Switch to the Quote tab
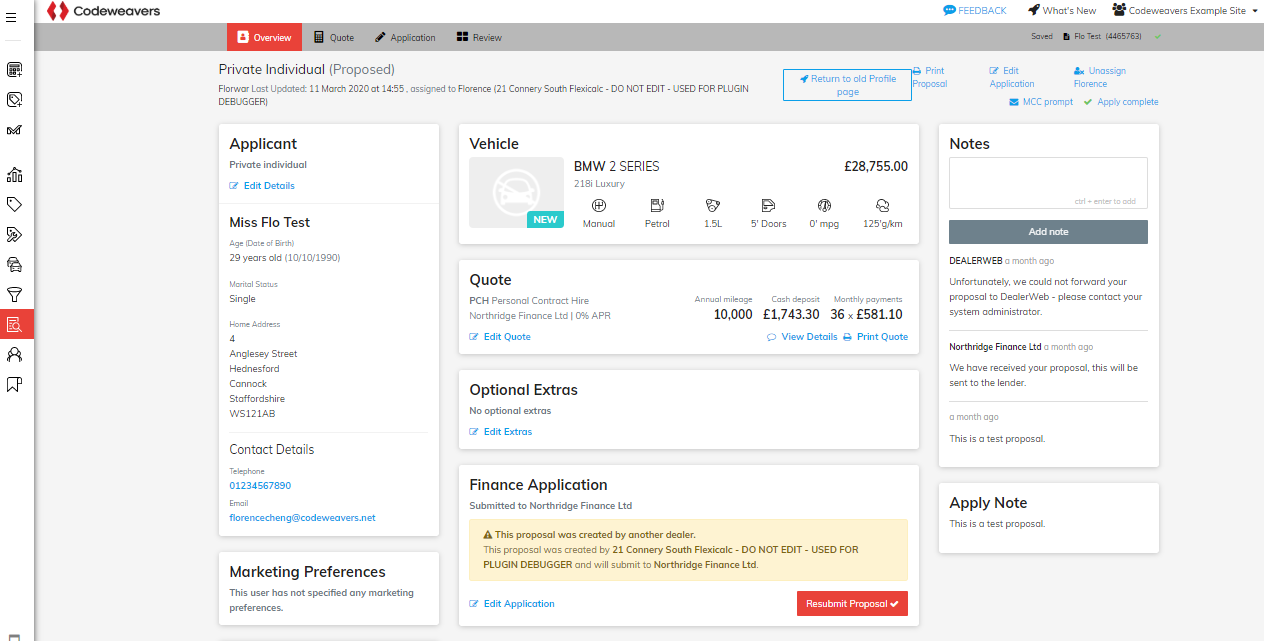1264x641 pixels. (334, 37)
